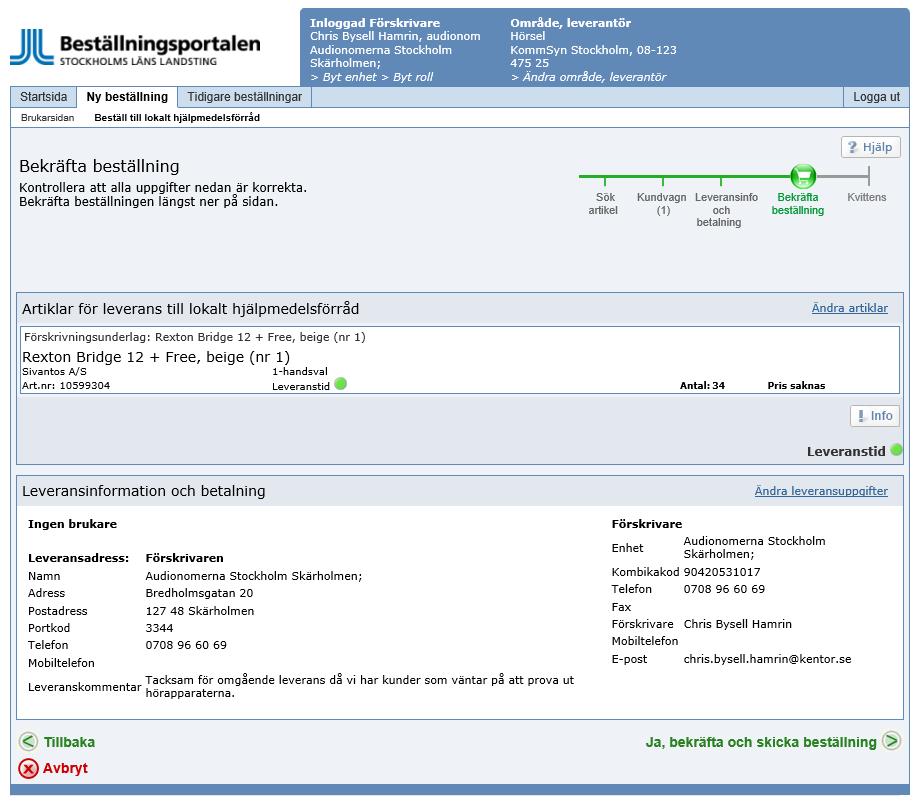Click the Kombikod value 90420531017
918x802 pixels.
pyautogui.click(x=722, y=571)
